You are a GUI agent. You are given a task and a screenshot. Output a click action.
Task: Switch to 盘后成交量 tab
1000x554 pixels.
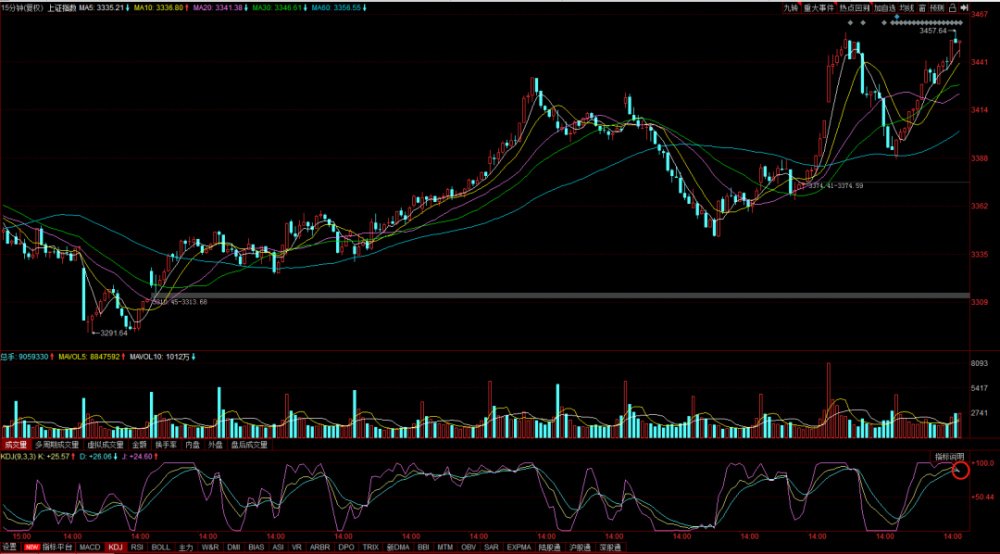tap(249, 444)
